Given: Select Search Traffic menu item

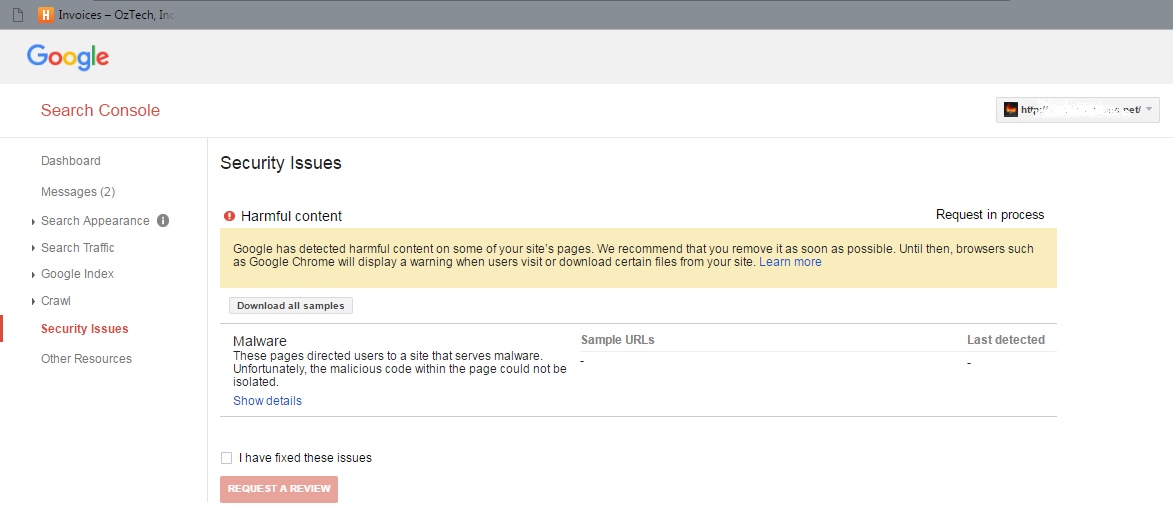Looking at the screenshot, I should (x=78, y=248).
